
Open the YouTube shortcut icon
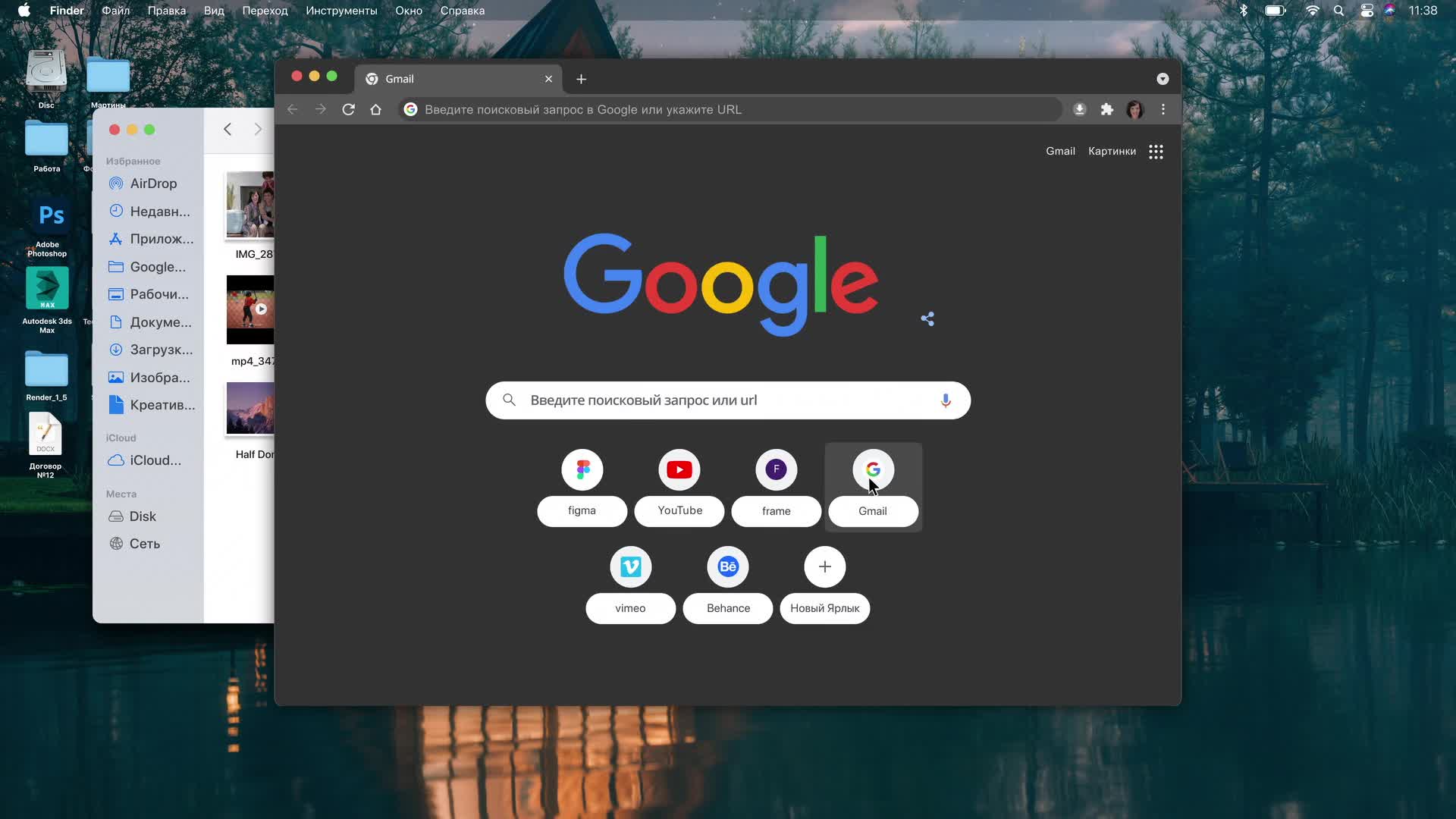679,469
